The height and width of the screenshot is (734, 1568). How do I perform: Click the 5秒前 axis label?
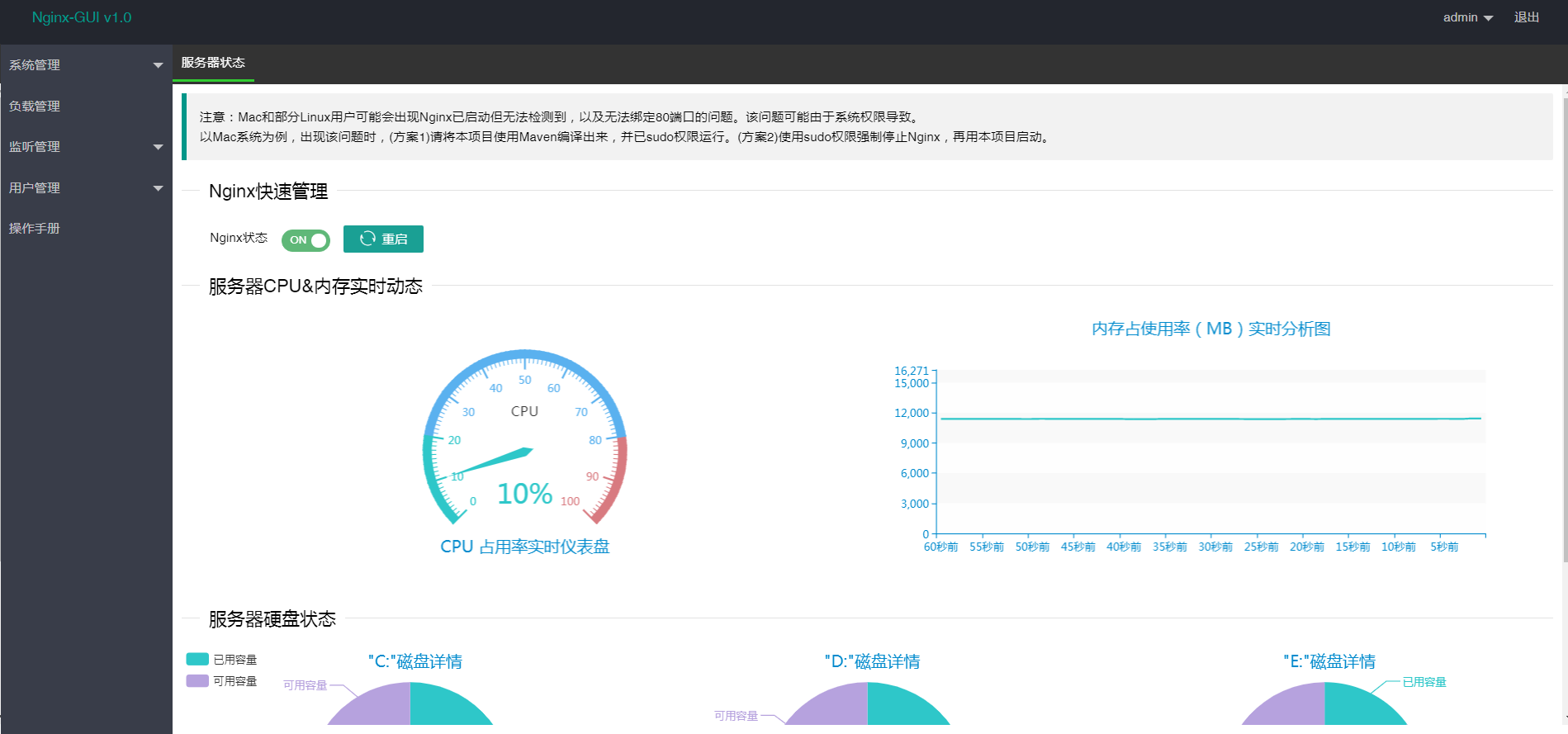tap(1444, 547)
